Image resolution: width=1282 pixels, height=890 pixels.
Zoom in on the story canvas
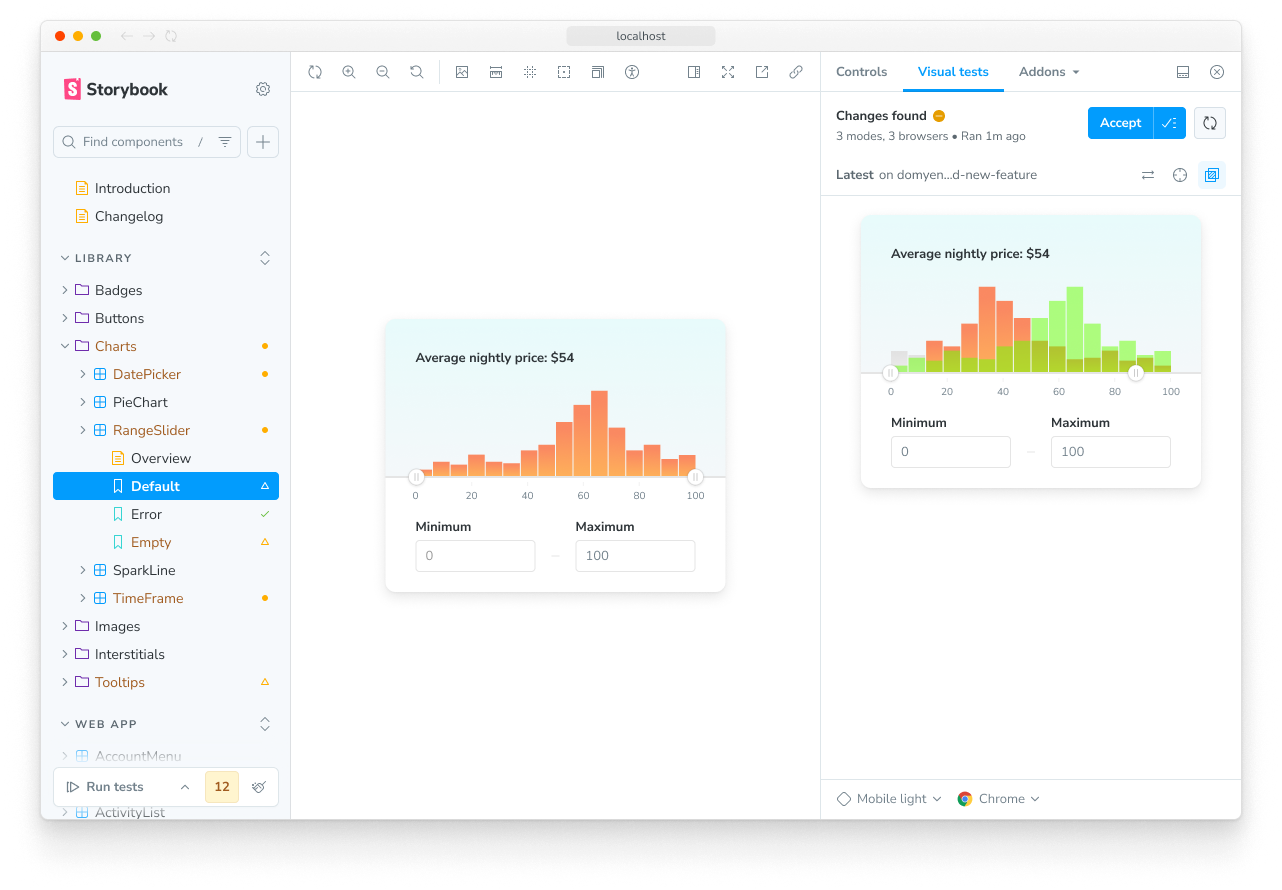[349, 72]
